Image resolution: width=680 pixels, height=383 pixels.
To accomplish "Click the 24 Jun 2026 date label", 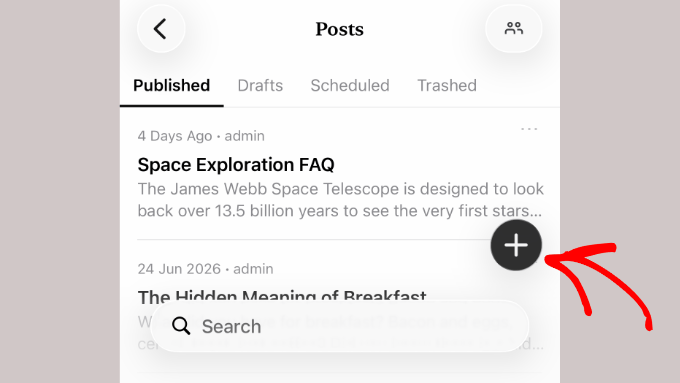I will 179,269.
